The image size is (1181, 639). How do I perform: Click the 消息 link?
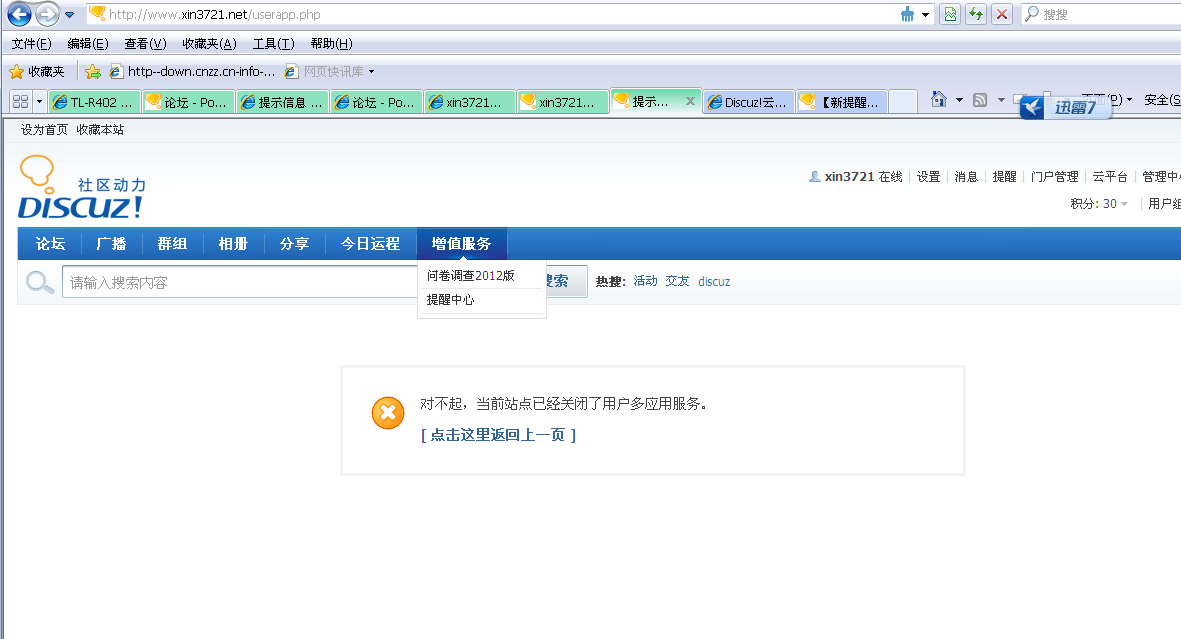[x=966, y=176]
